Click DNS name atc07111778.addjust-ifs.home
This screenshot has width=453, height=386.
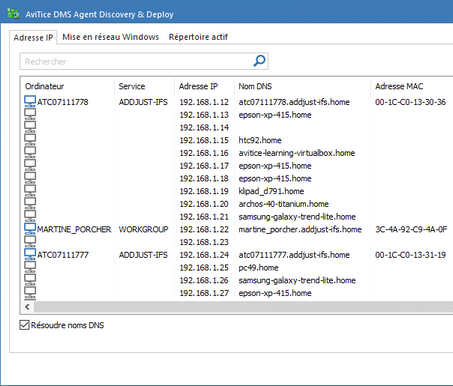point(294,102)
